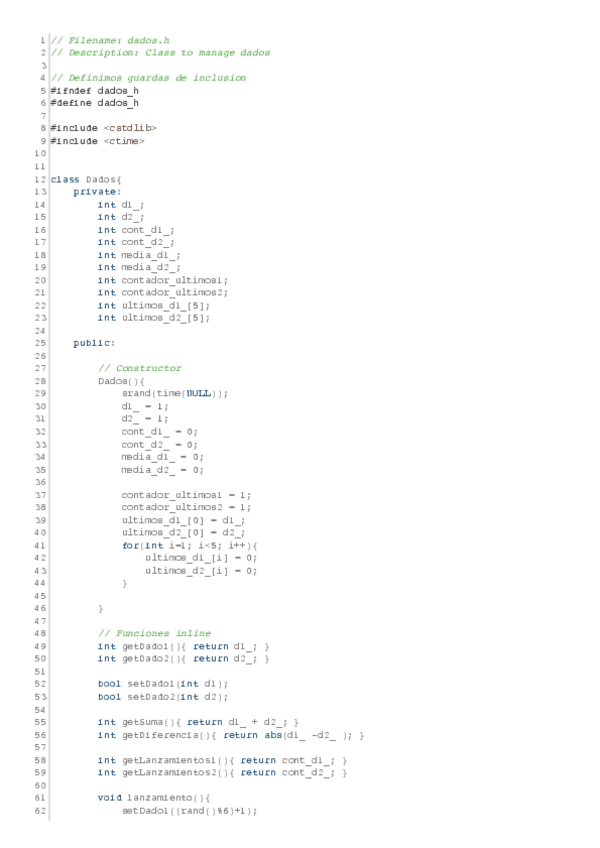600x848 pixels.
Task: Click the line '#ifndef dados_h'
Action: point(95,91)
